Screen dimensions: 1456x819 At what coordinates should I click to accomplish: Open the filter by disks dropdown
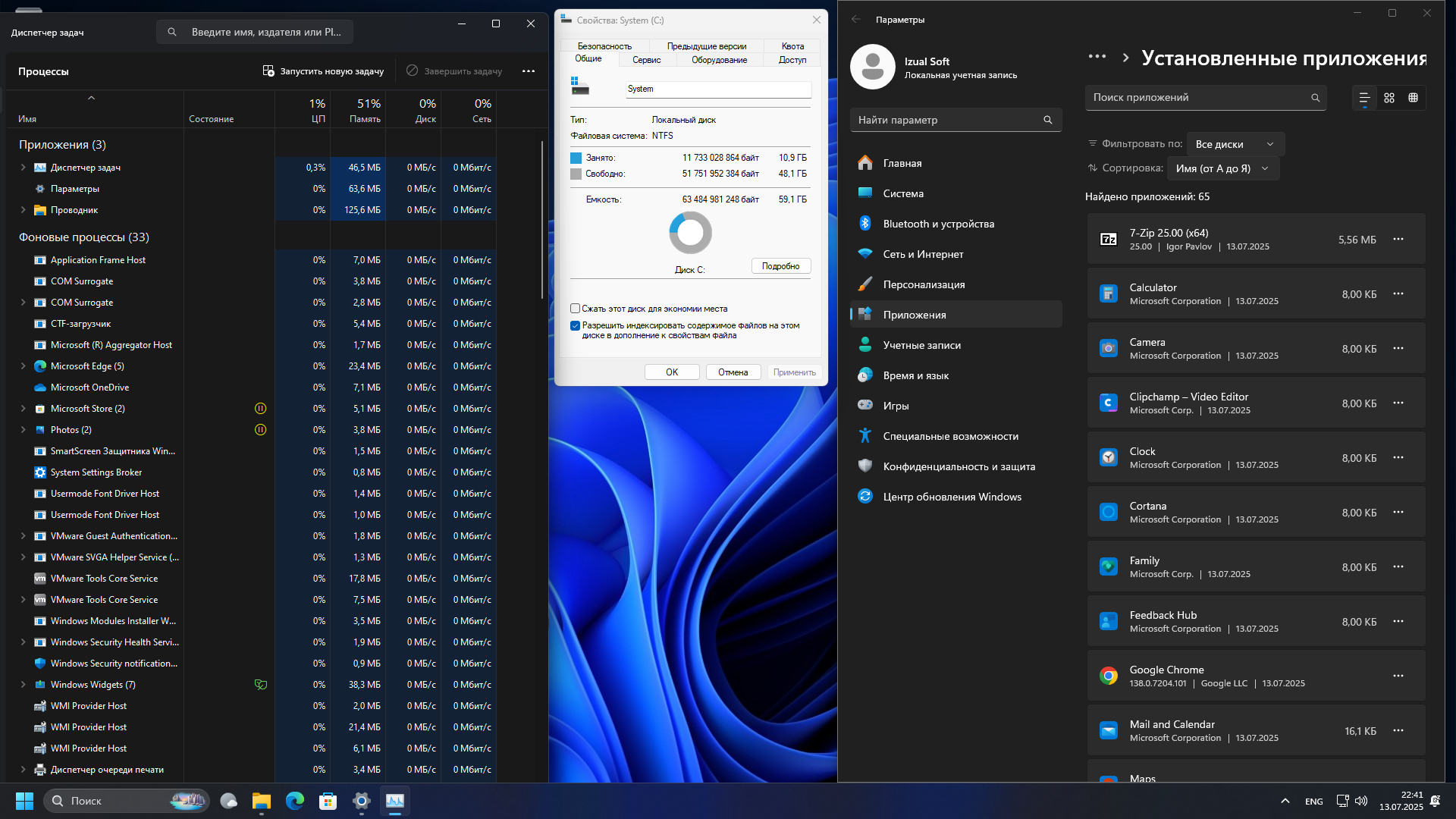point(1235,144)
